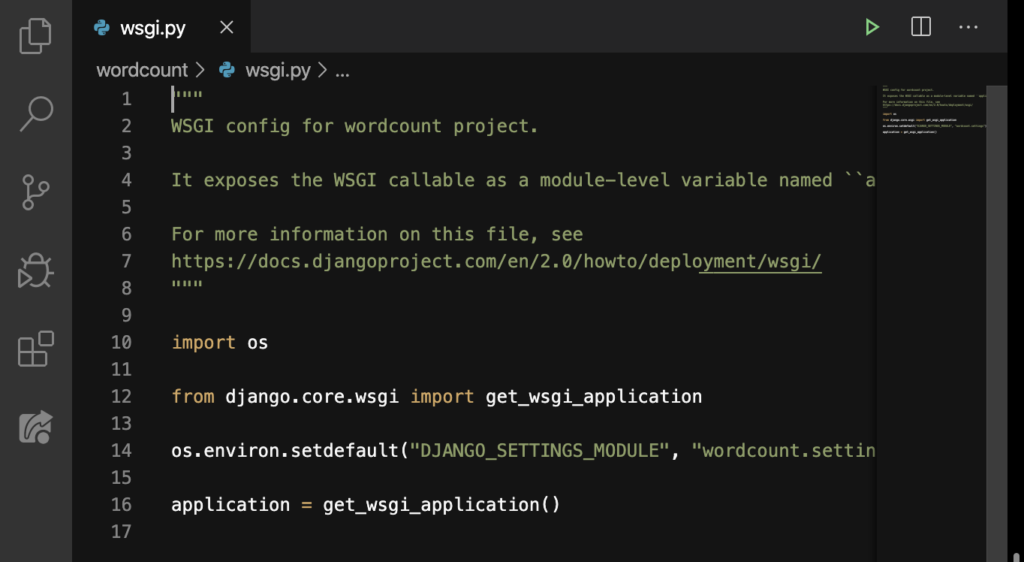Click get_wsgi_application() call on line 16

(441, 505)
